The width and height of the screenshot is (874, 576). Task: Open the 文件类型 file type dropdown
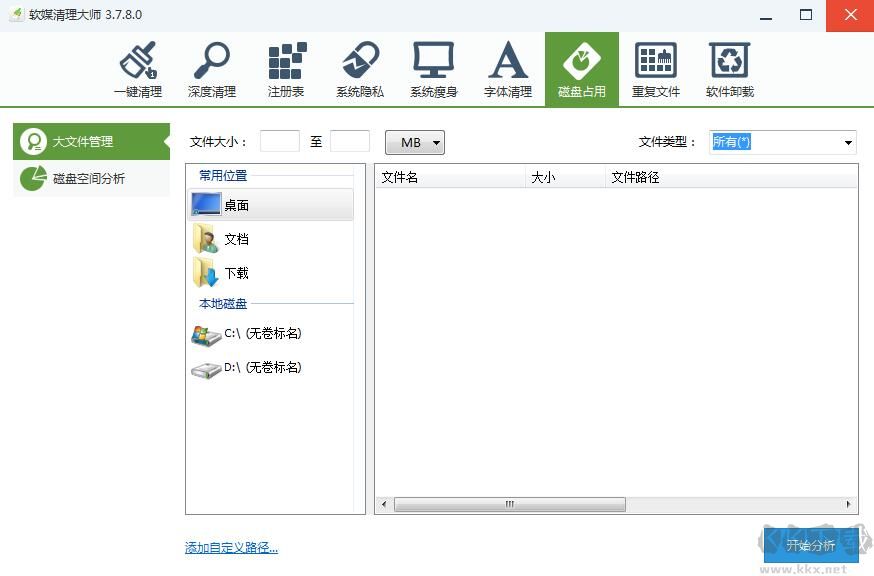[x=781, y=142]
